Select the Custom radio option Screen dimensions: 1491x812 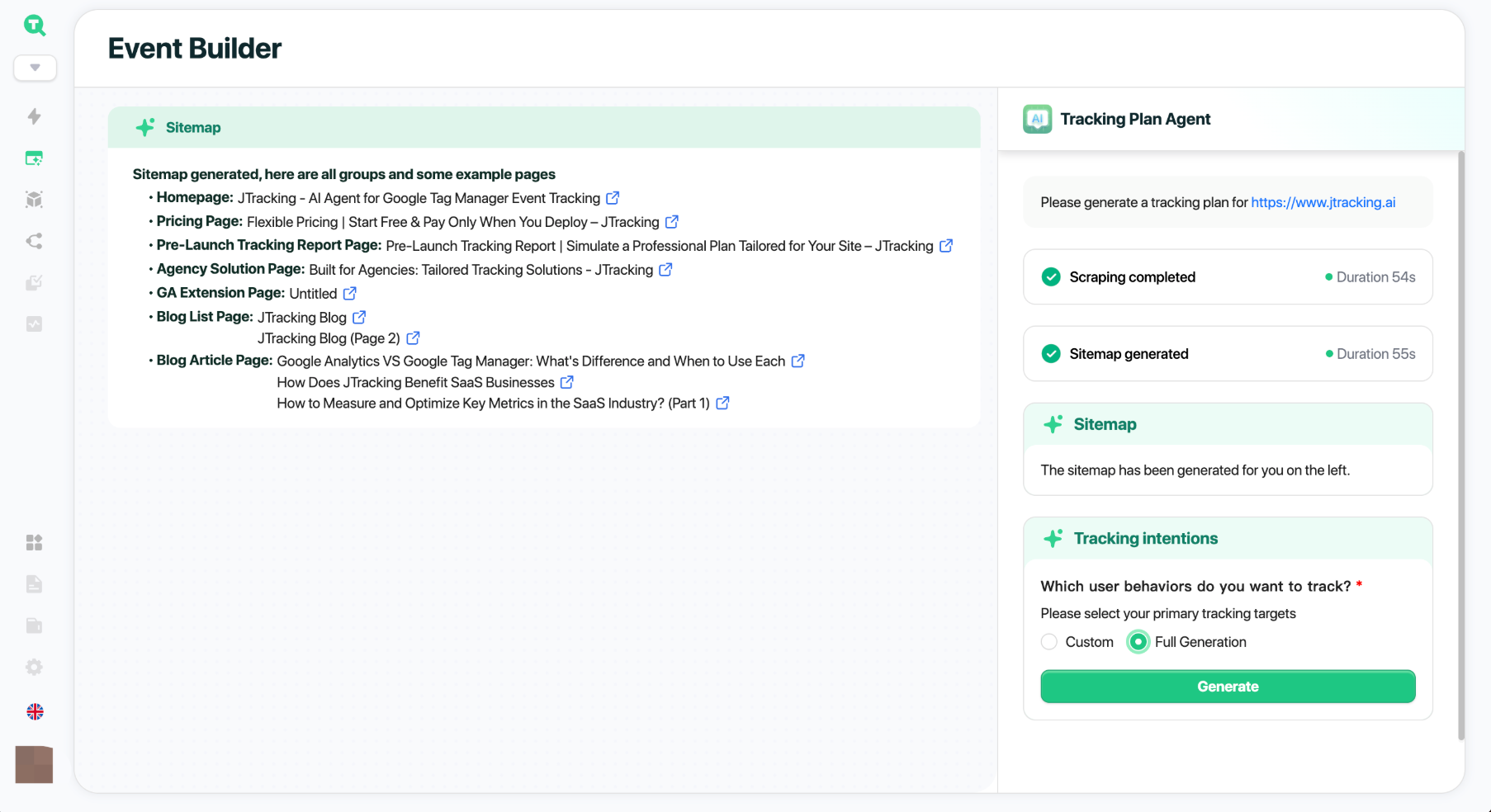1049,642
